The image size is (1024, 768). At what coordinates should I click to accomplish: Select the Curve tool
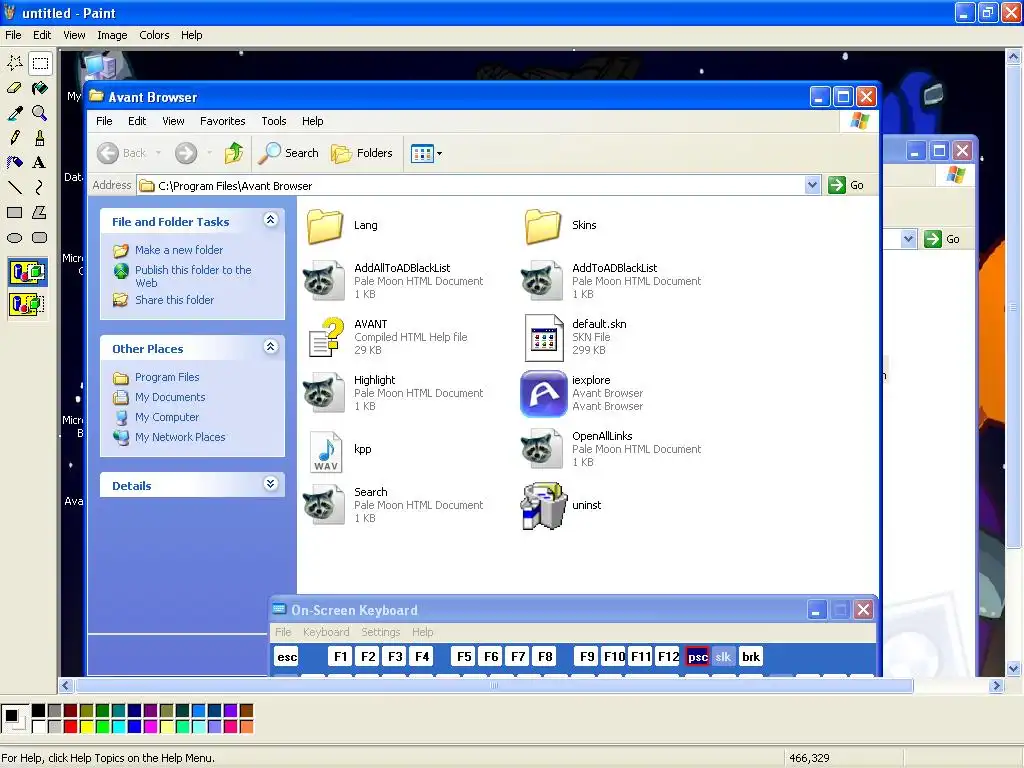point(40,187)
